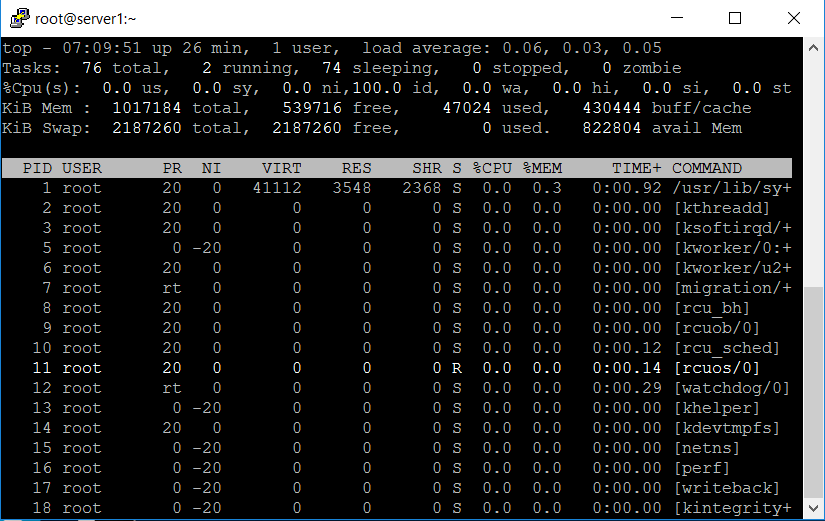Click the scrollbar down arrow

pos(813,508)
